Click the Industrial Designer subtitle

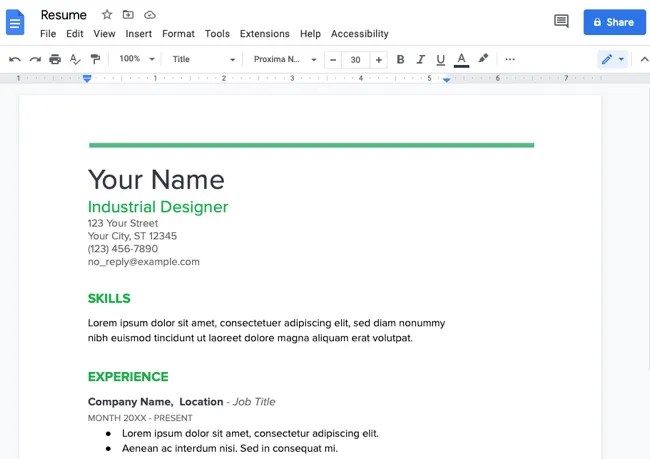(x=158, y=207)
